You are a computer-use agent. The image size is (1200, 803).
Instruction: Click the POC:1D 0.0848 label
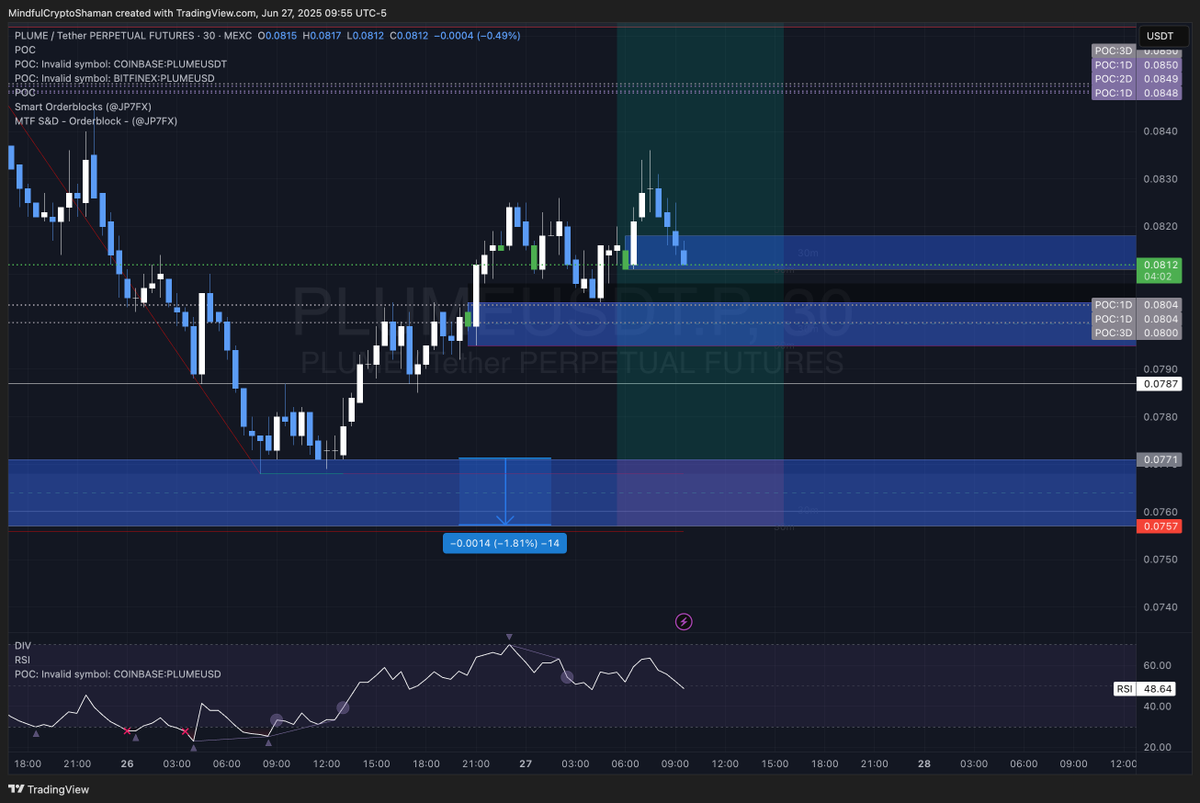point(1136,92)
